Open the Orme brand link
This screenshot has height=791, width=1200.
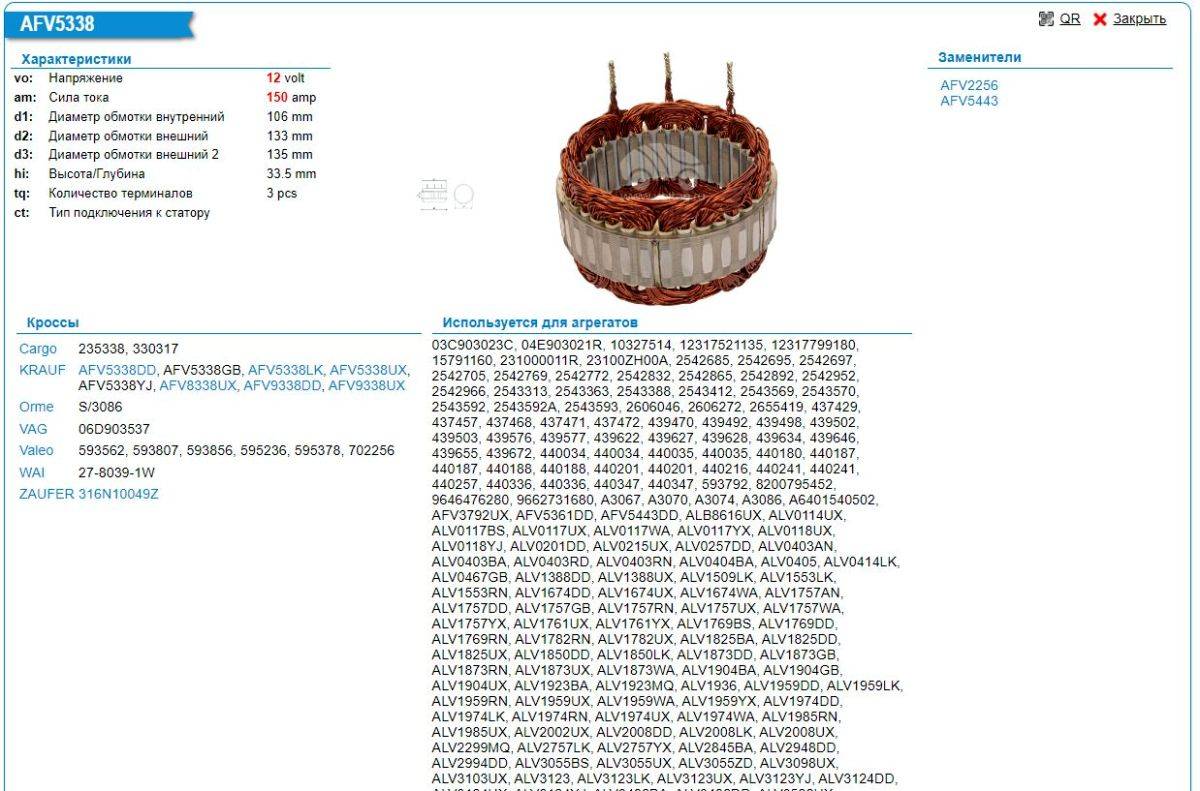pyautogui.click(x=36, y=407)
